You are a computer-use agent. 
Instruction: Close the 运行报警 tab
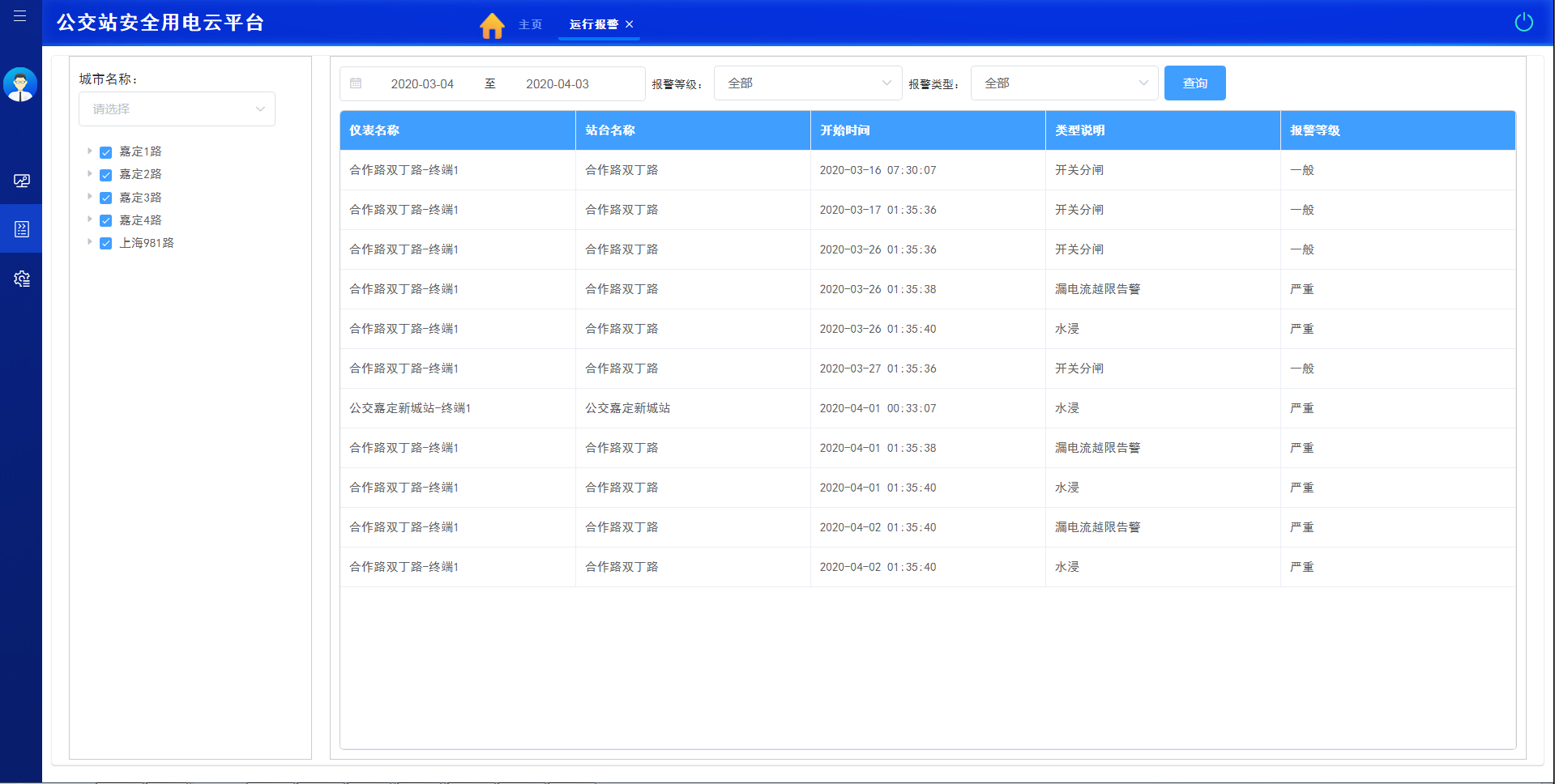(x=630, y=24)
